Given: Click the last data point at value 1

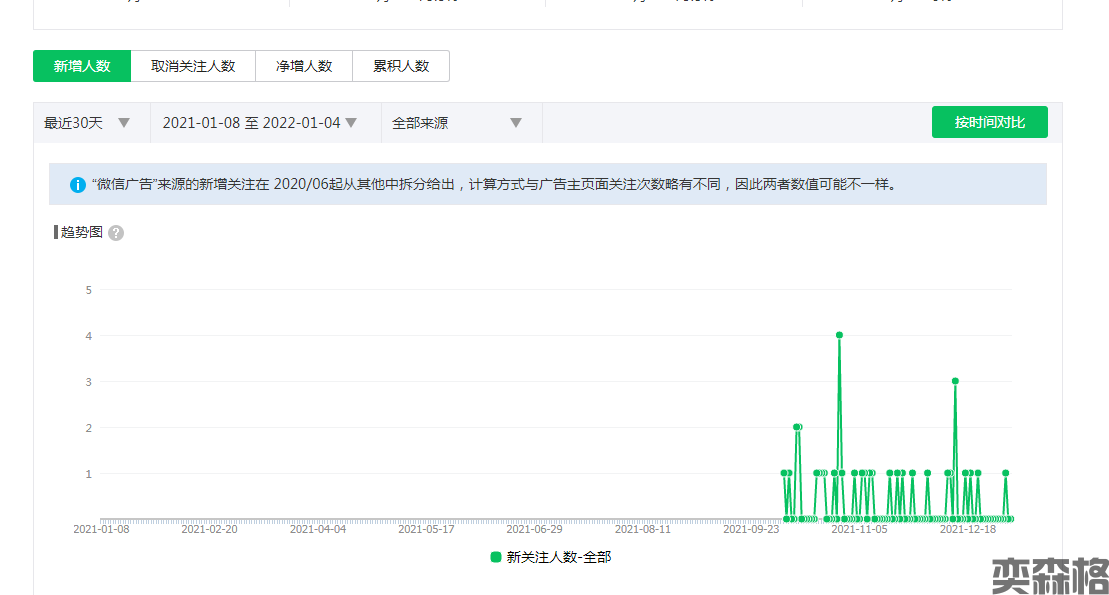Looking at the screenshot, I should pyautogui.click(x=1006, y=473).
